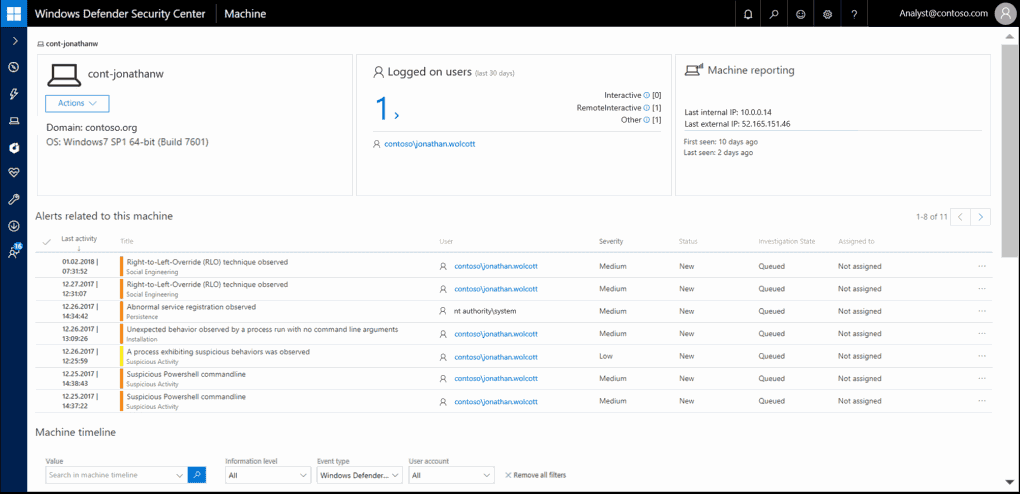Open more options for Low severity alert row
The height and width of the screenshot is (494, 1024).
point(982,356)
